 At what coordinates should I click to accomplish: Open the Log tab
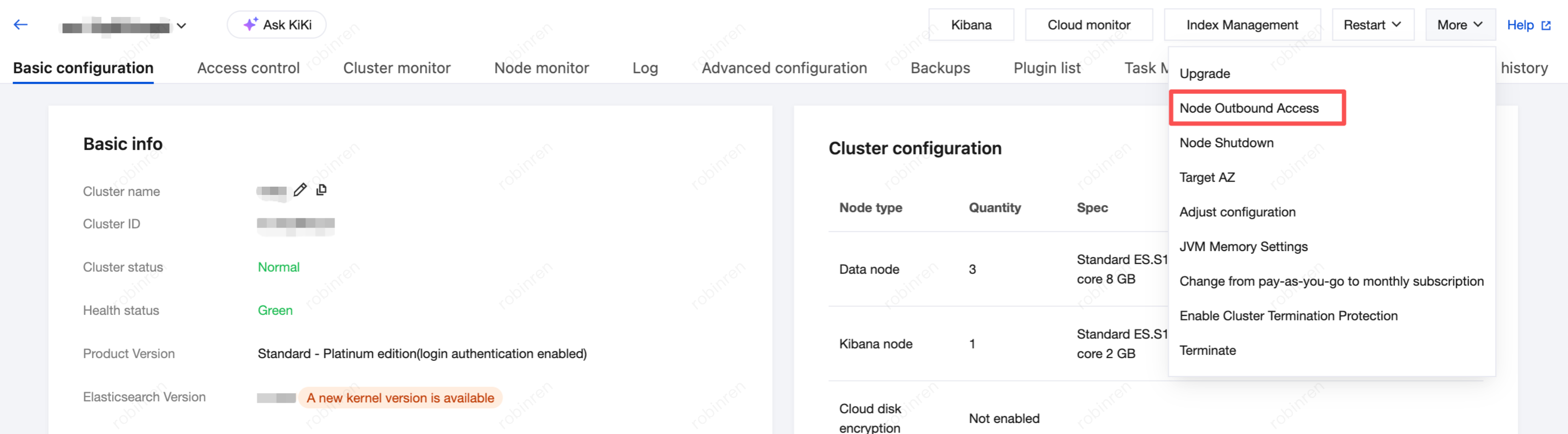[x=645, y=68]
